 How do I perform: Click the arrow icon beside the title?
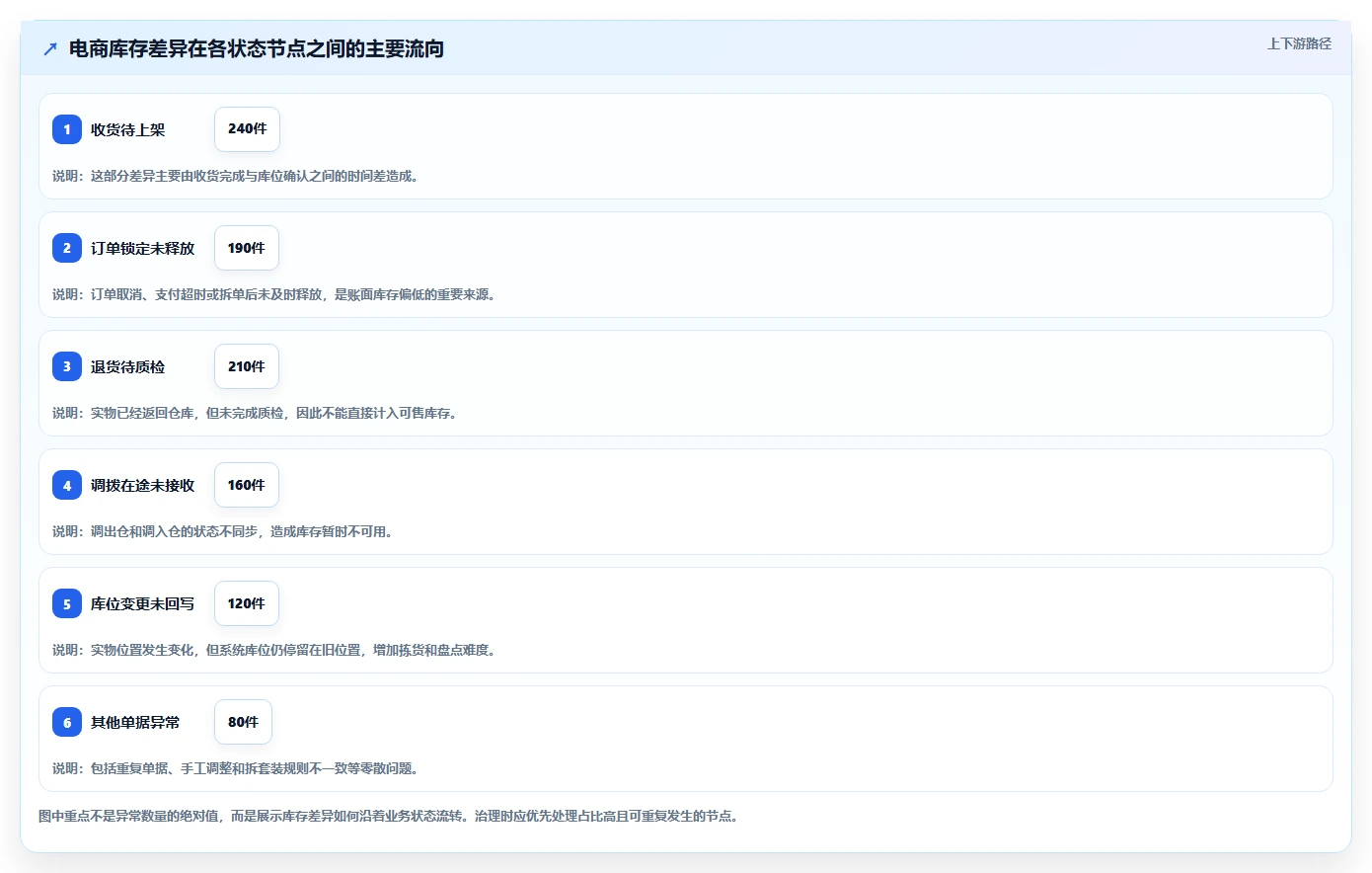[x=50, y=48]
